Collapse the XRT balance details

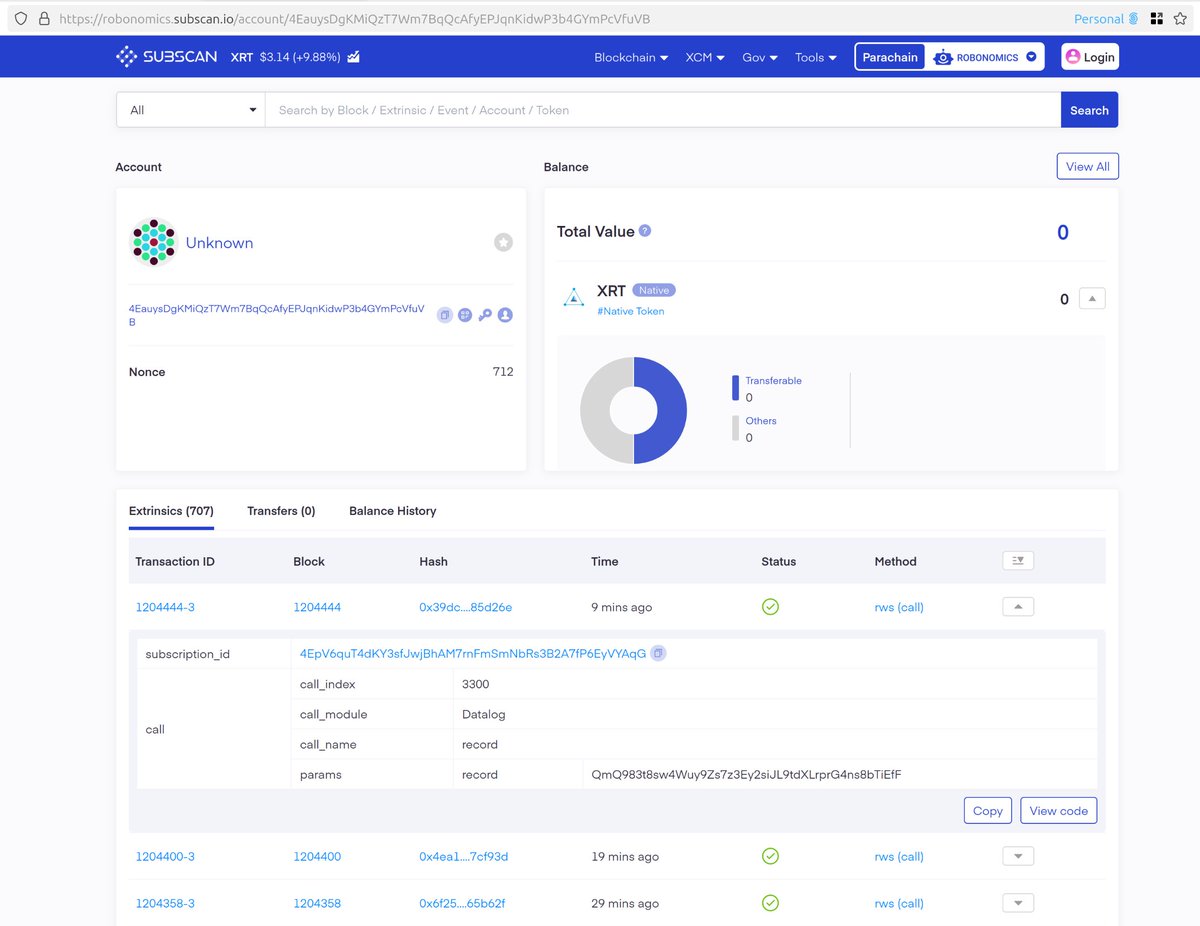pyautogui.click(x=1092, y=298)
